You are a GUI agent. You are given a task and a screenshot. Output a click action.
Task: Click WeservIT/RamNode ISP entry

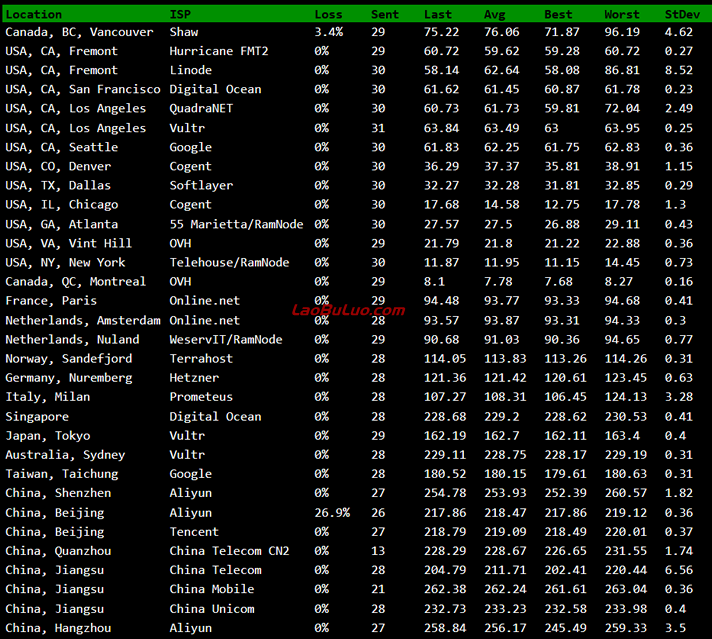click(x=226, y=340)
